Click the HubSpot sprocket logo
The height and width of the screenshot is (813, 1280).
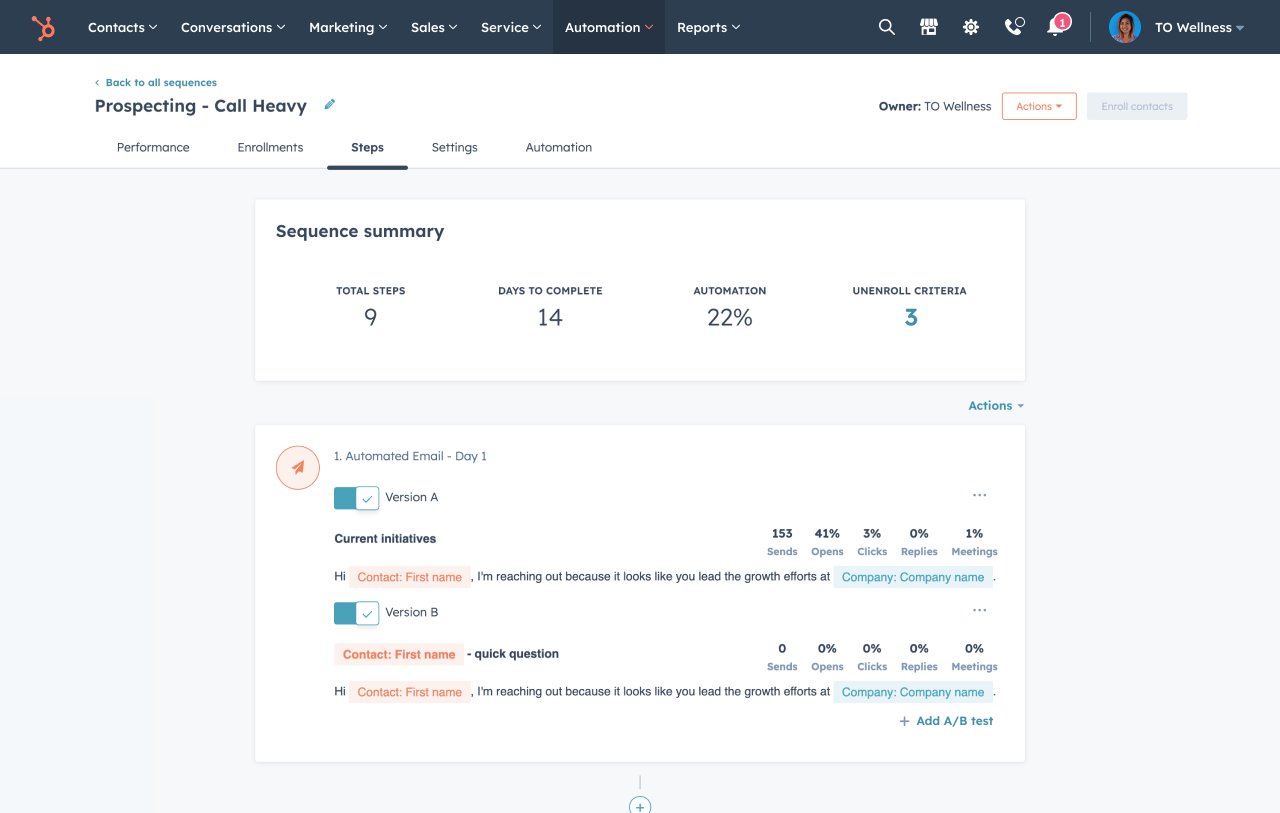pyautogui.click(x=43, y=28)
